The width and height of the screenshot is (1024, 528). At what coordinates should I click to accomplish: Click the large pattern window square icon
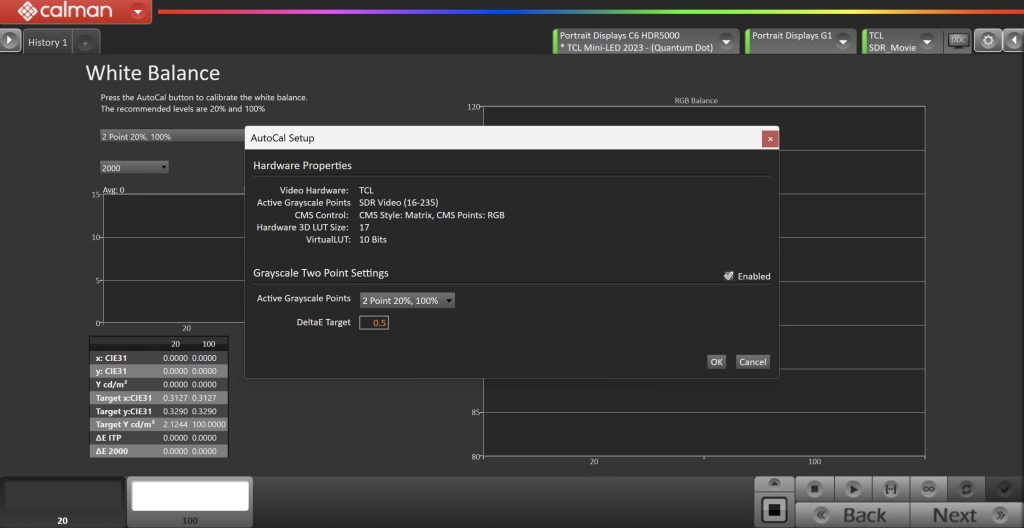click(x=775, y=509)
